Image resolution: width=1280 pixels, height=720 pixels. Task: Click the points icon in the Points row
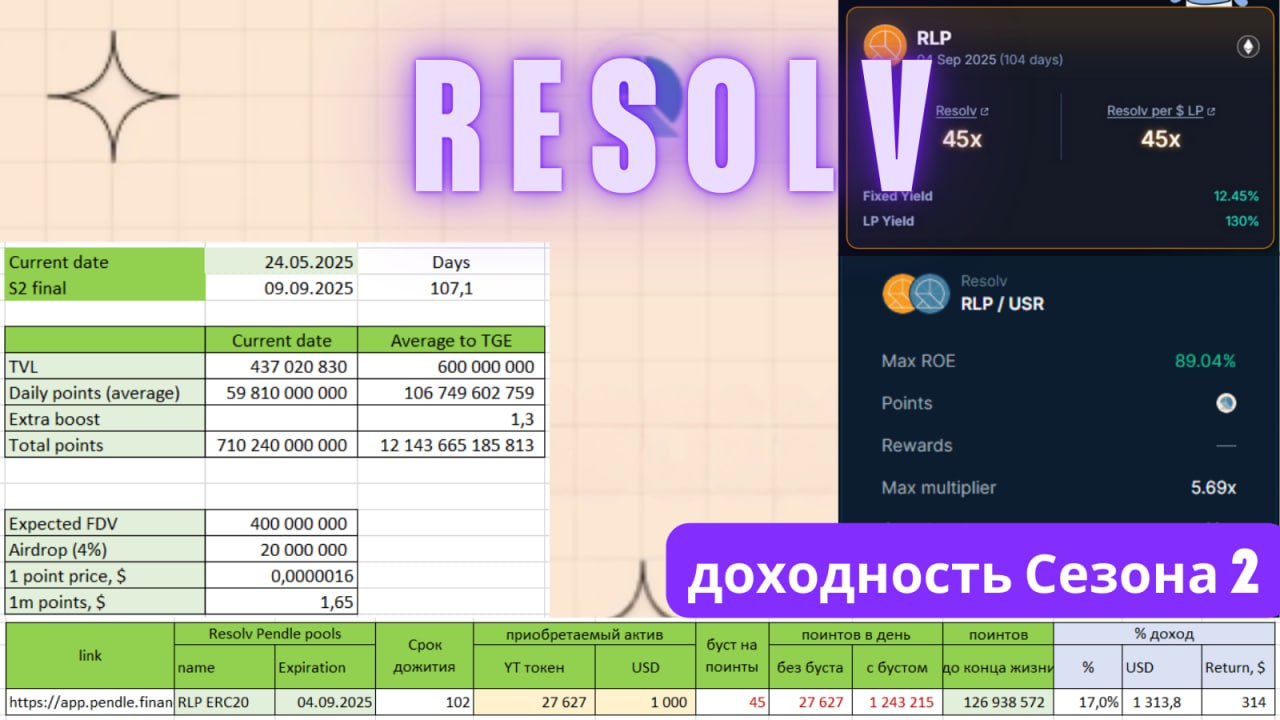[1226, 403]
